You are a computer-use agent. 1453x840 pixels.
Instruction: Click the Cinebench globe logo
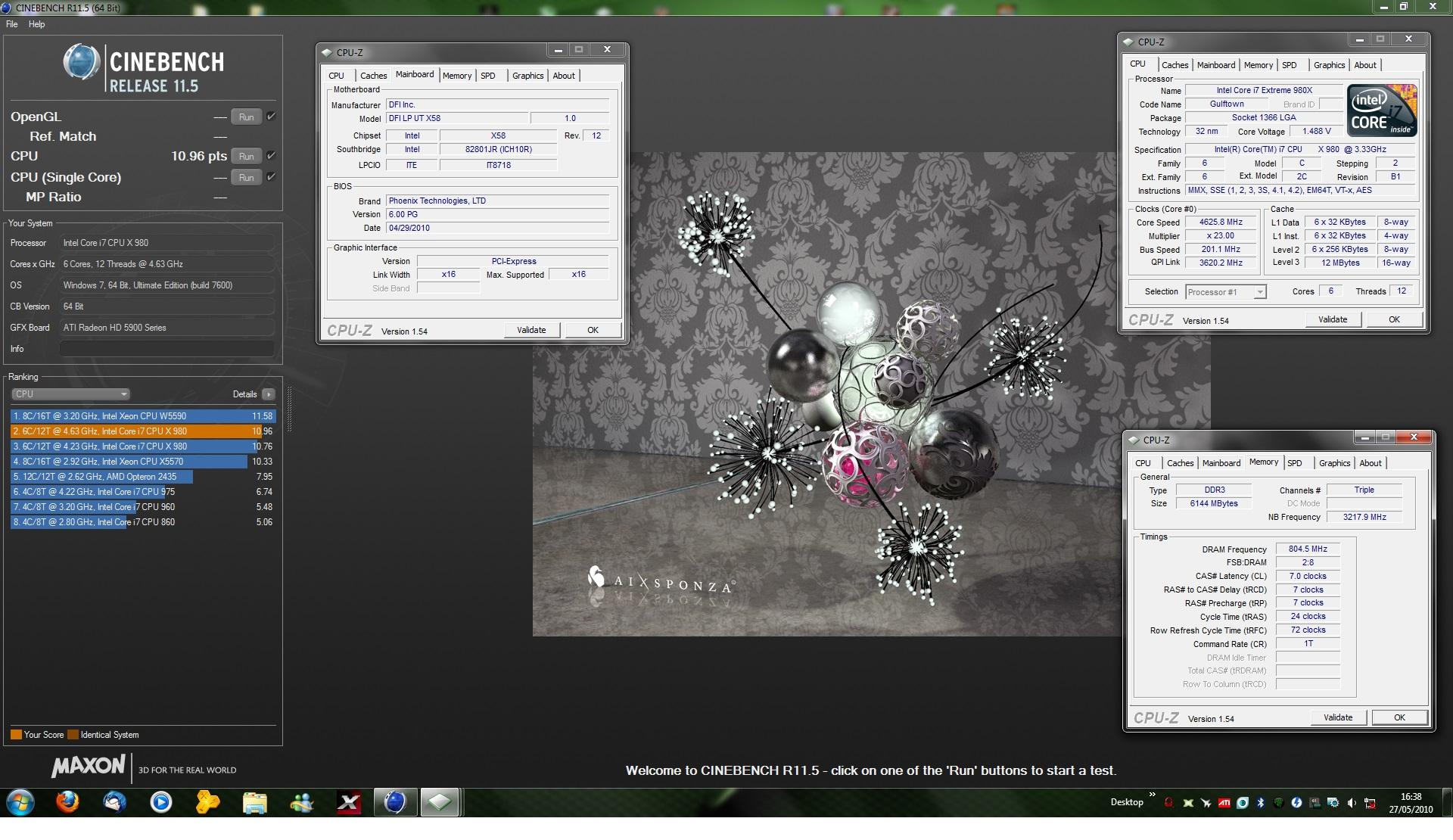[x=81, y=62]
